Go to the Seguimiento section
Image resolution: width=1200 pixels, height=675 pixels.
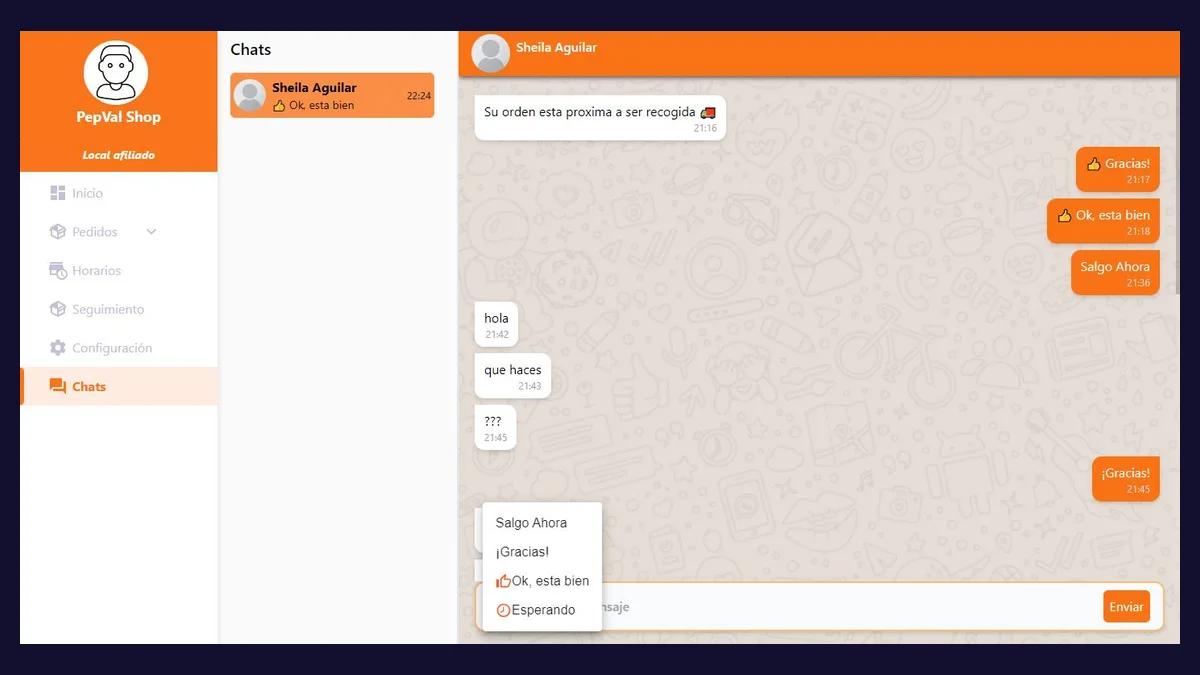click(x=118, y=309)
